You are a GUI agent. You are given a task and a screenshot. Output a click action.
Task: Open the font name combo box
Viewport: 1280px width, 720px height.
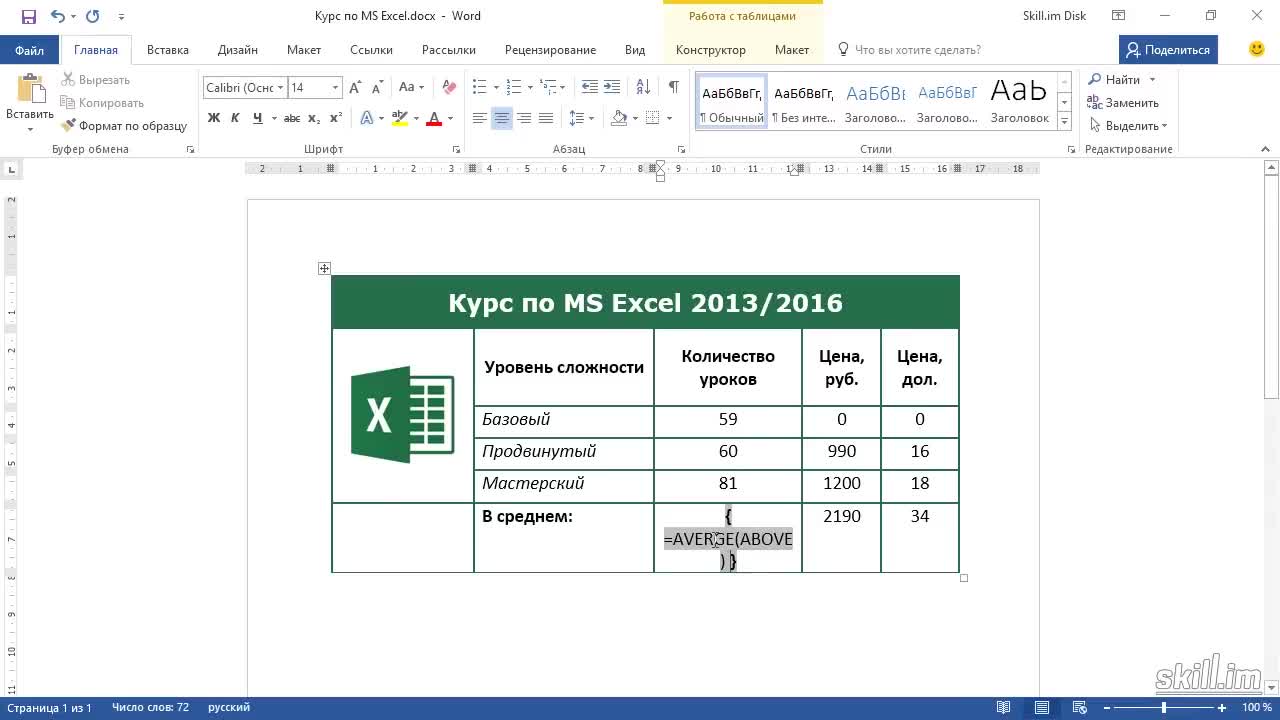(x=245, y=88)
